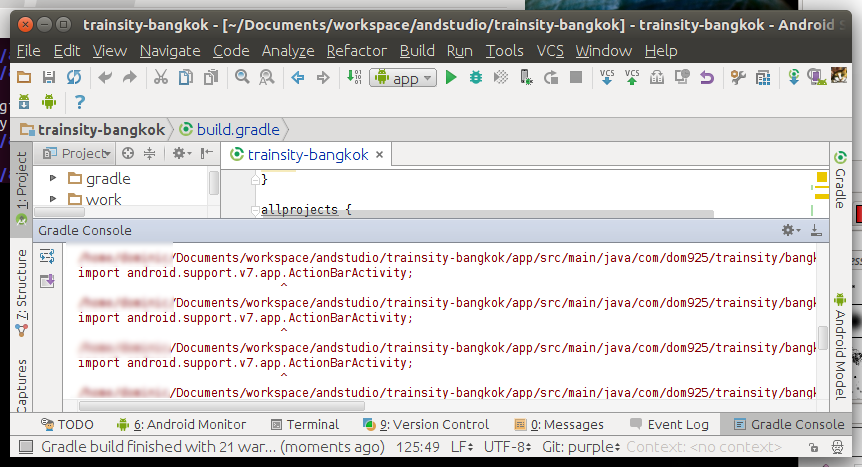Click the VCS Revert purple arrow icon

tap(707, 77)
